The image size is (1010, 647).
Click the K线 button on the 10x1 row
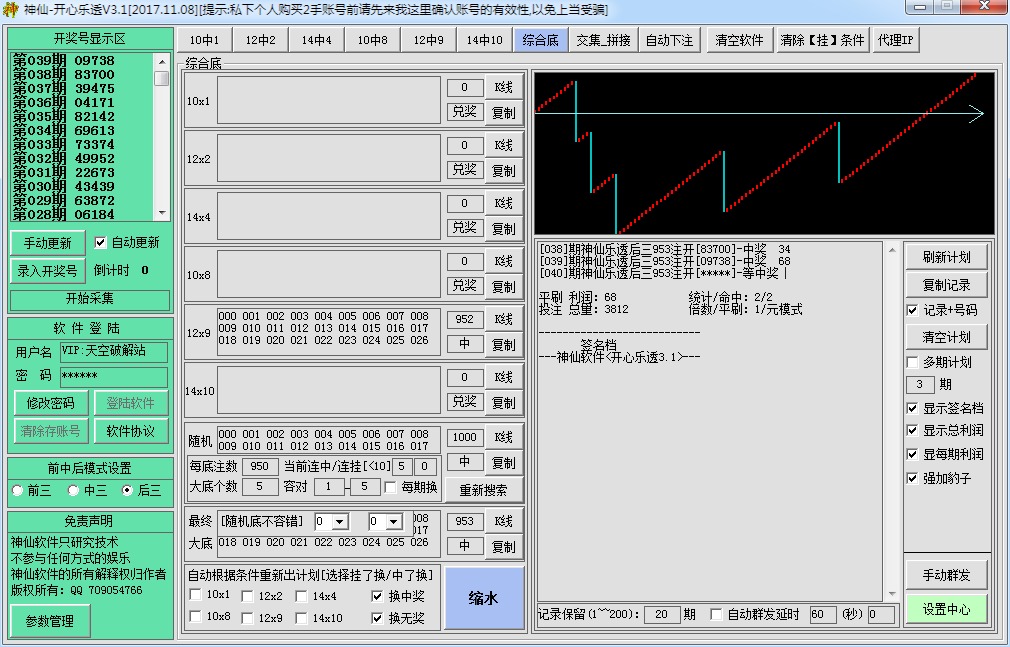point(503,87)
